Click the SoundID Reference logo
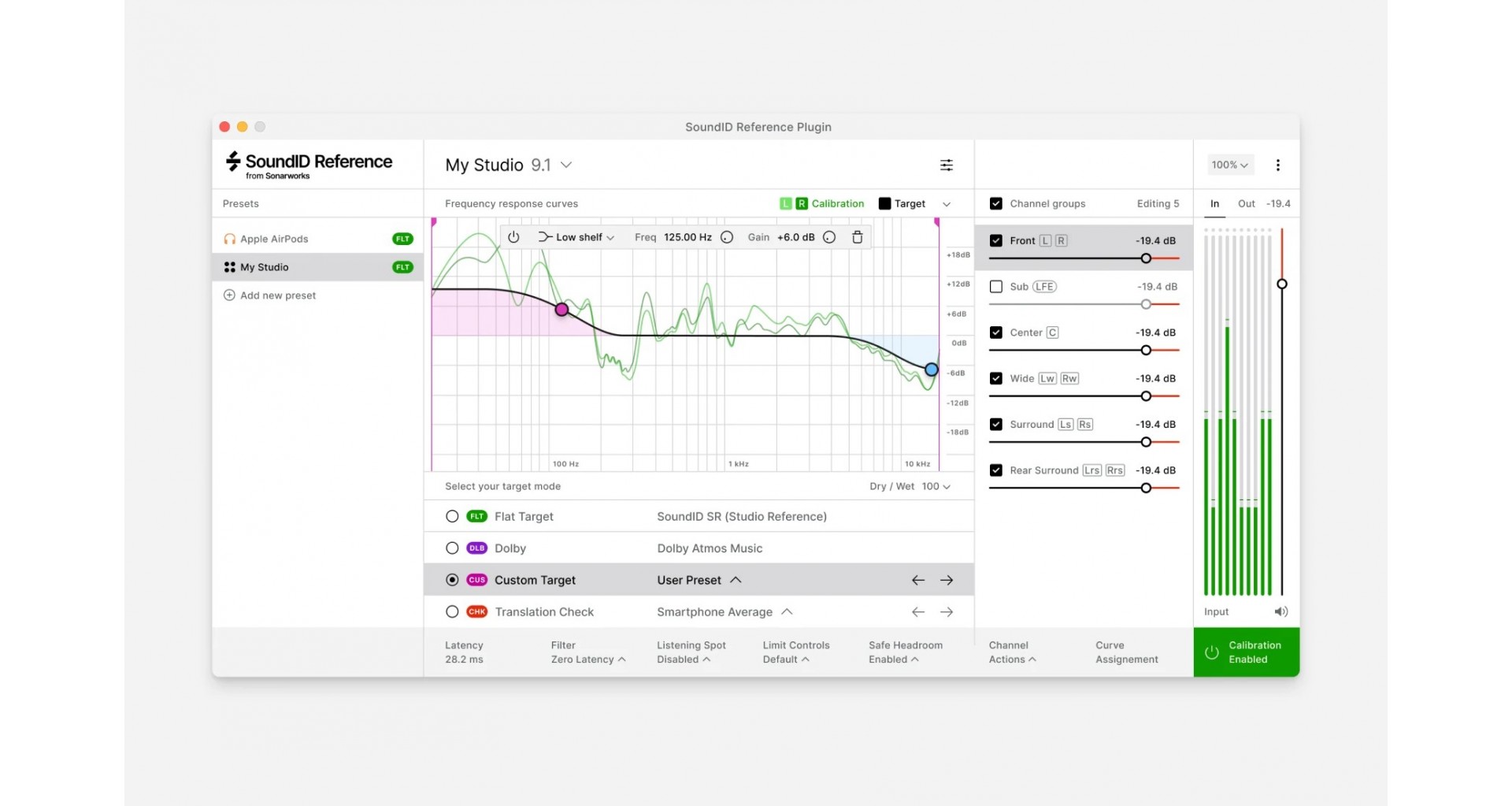The image size is (1512, 806). click(309, 165)
